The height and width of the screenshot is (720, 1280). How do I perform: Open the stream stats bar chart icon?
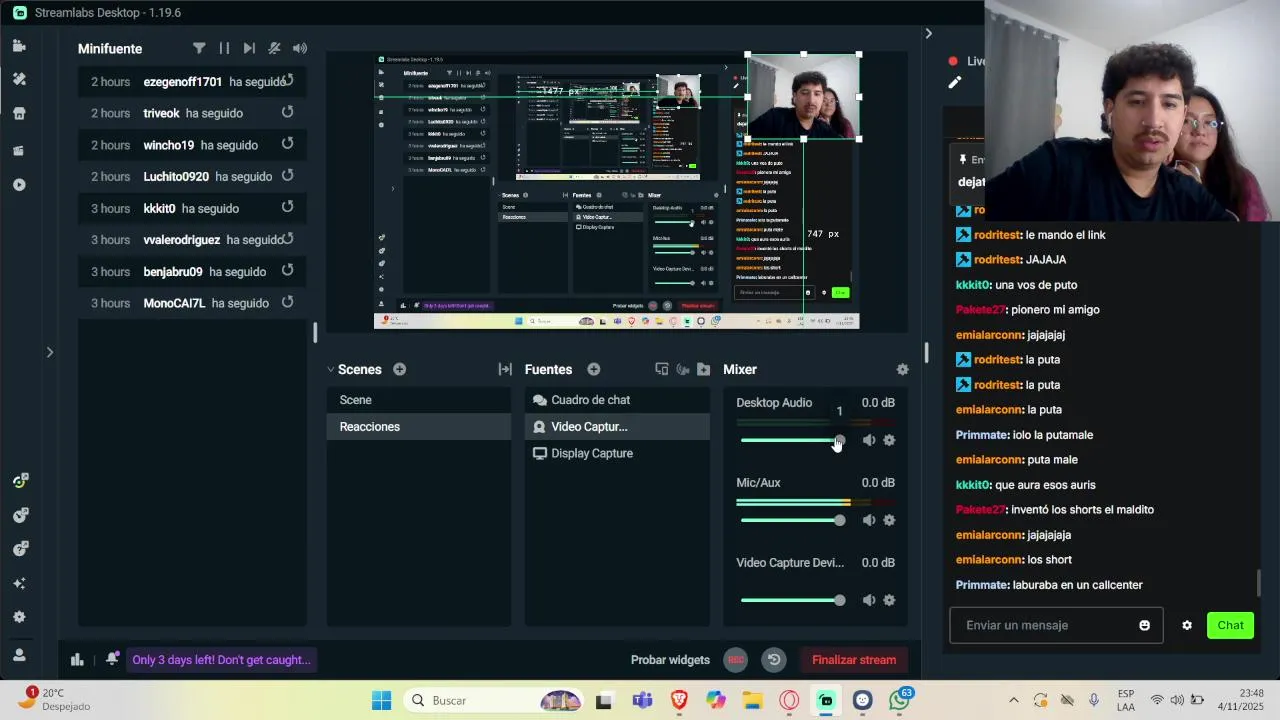pos(77,659)
